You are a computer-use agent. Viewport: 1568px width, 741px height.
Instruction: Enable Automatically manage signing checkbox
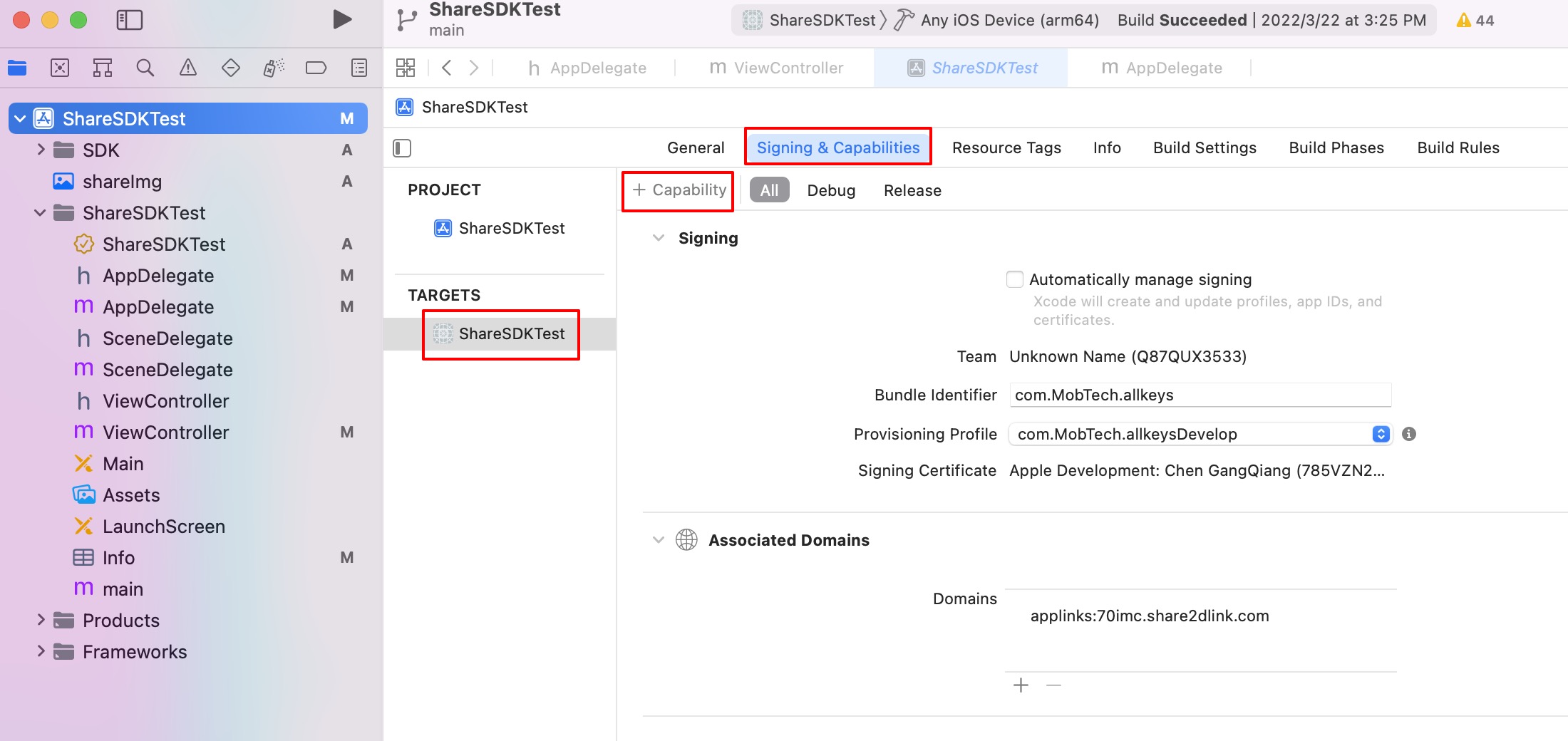tap(1015, 279)
